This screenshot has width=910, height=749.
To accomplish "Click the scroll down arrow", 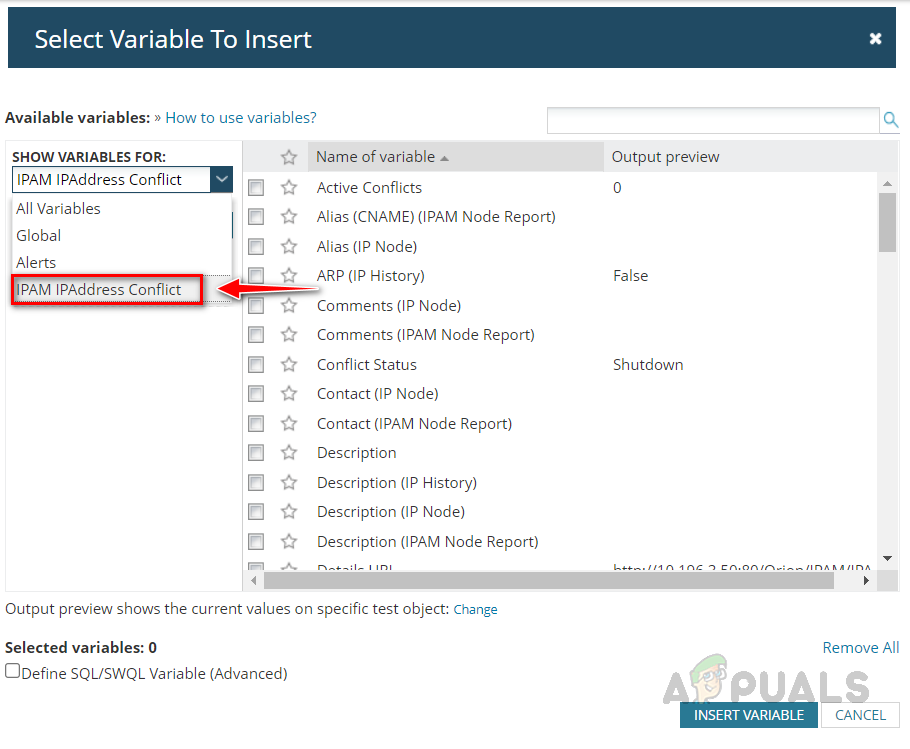I will [887, 558].
